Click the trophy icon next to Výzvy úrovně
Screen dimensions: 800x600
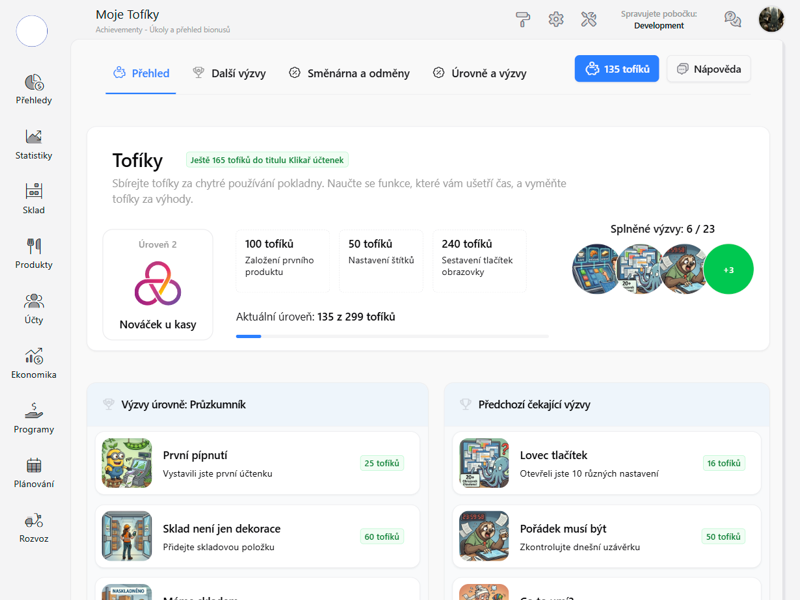tap(109, 405)
